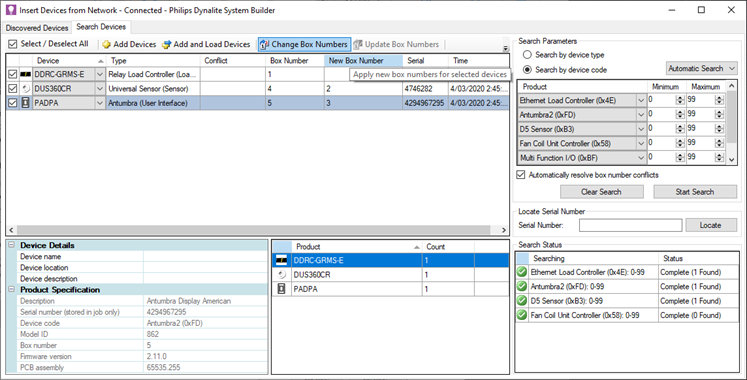Click the Type column header

[152, 60]
